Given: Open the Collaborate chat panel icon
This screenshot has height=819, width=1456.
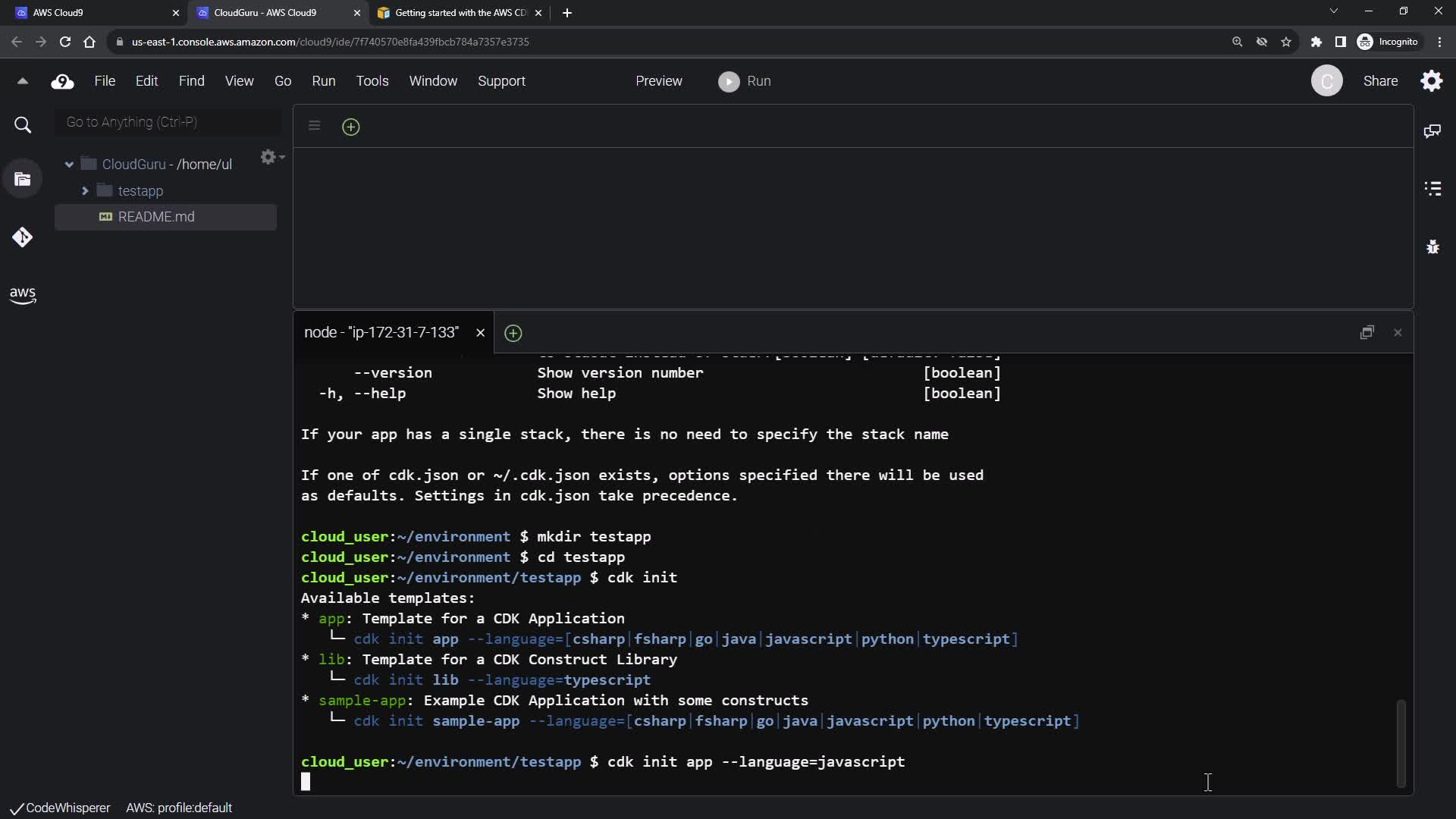Looking at the screenshot, I should pos(1432,131).
